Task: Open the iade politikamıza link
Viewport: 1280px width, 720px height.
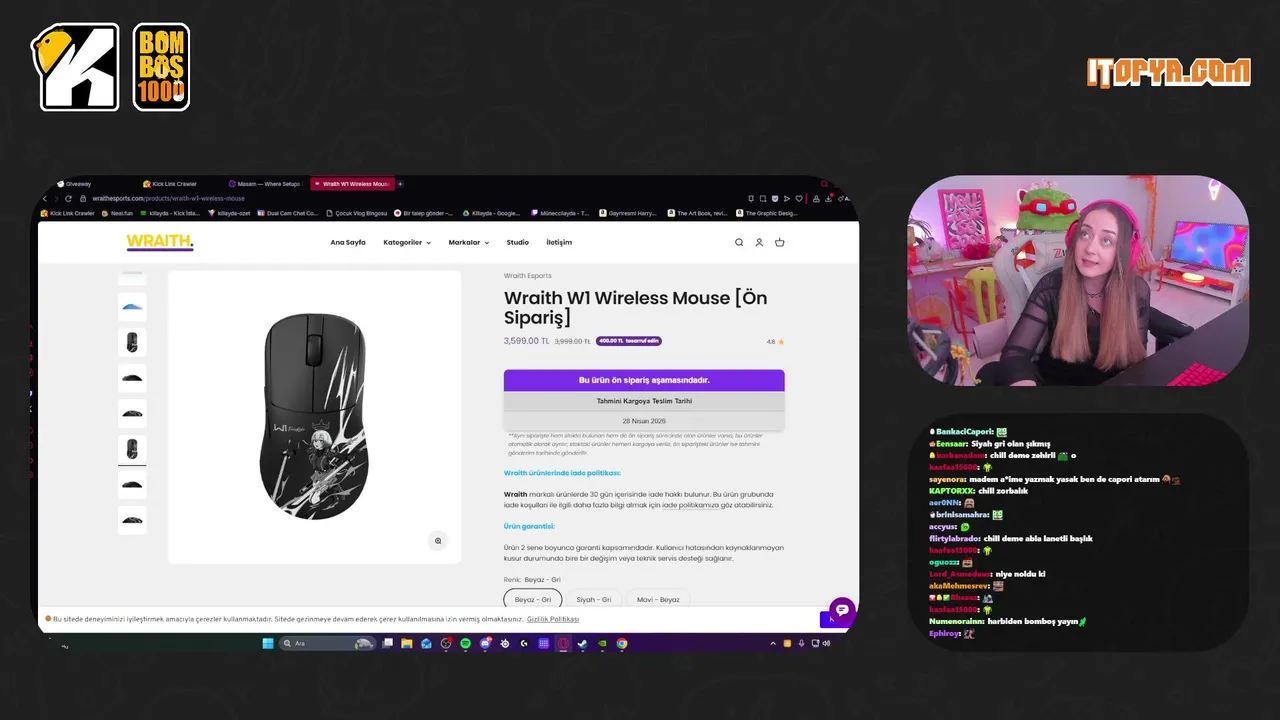Action: 691,505
